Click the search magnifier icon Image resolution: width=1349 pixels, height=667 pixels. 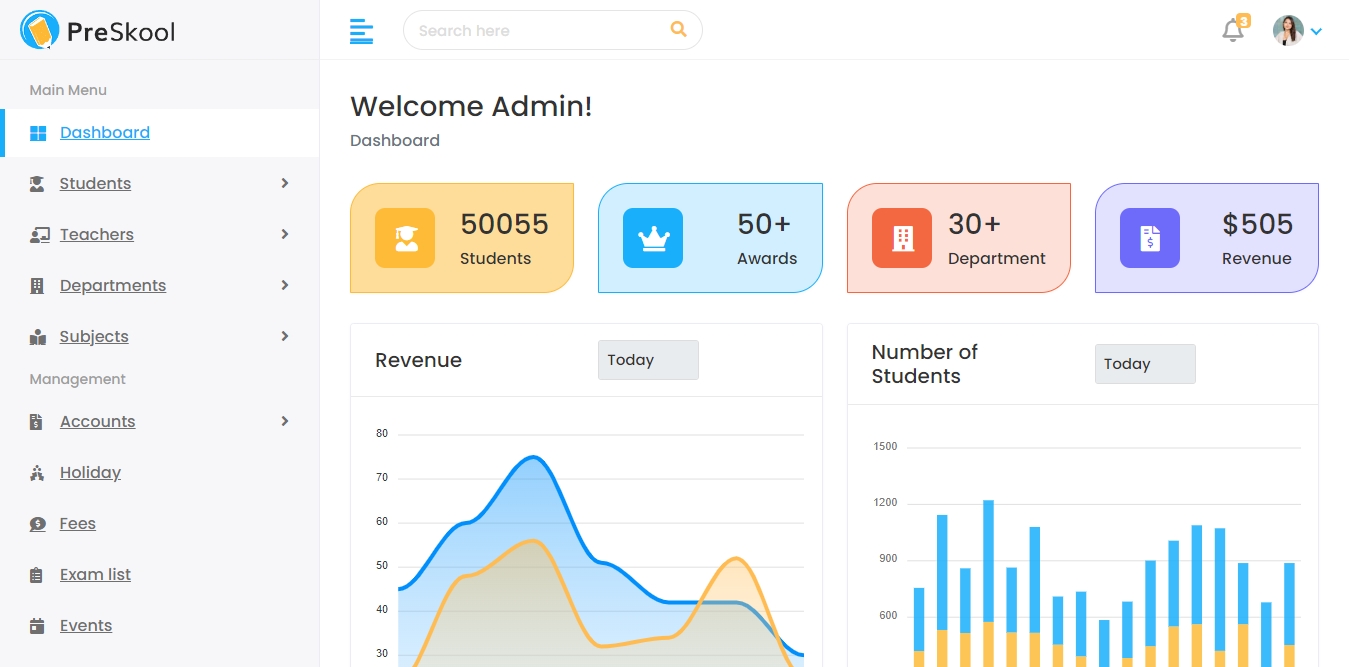click(678, 30)
